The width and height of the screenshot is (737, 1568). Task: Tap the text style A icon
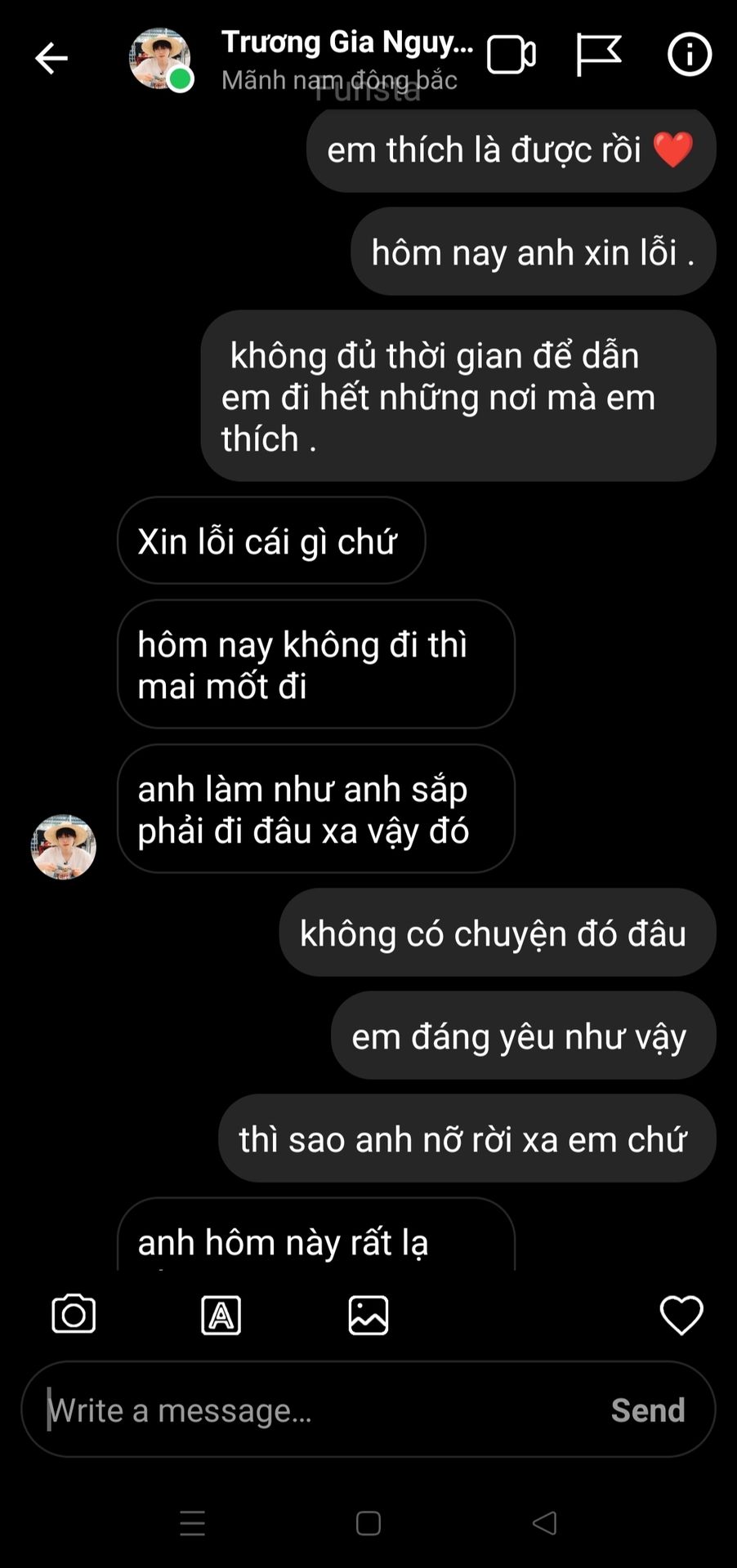[x=221, y=1315]
